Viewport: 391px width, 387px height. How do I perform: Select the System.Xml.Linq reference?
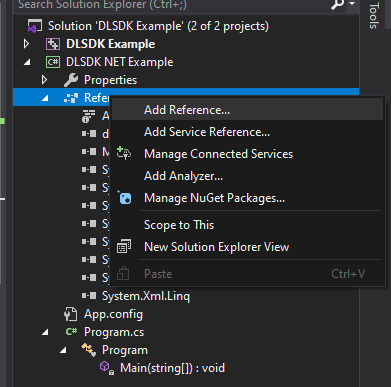click(x=146, y=296)
